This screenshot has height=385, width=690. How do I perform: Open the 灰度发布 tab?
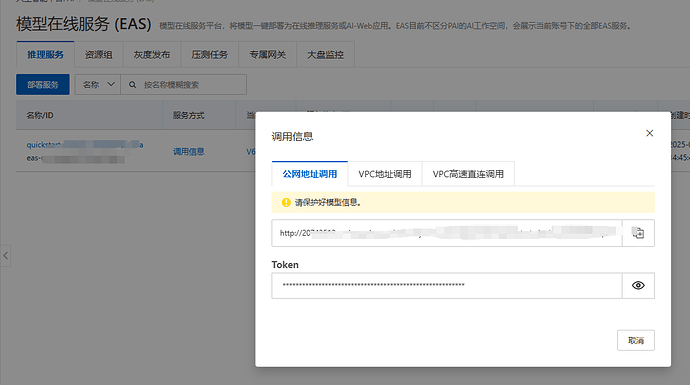click(152, 55)
